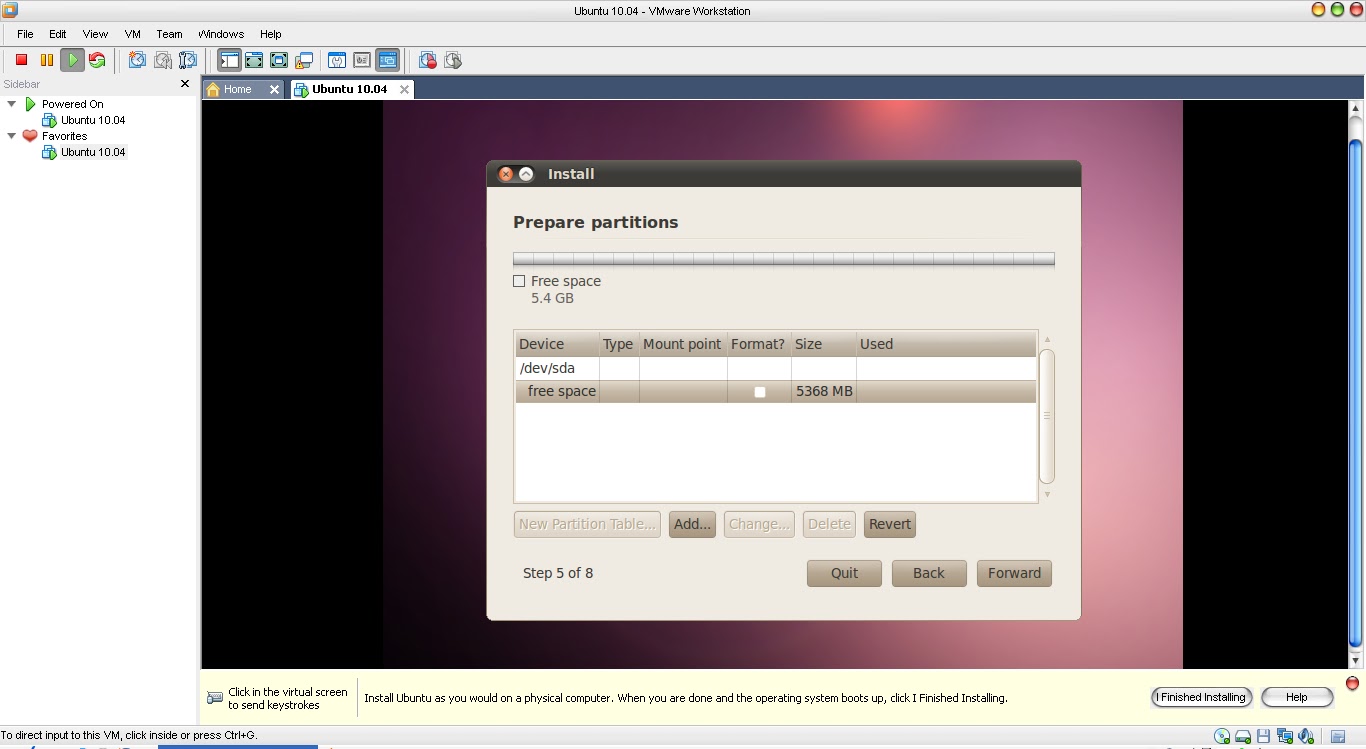
Task: Dismiss the install hint bar with the red button
Action: (1352, 683)
